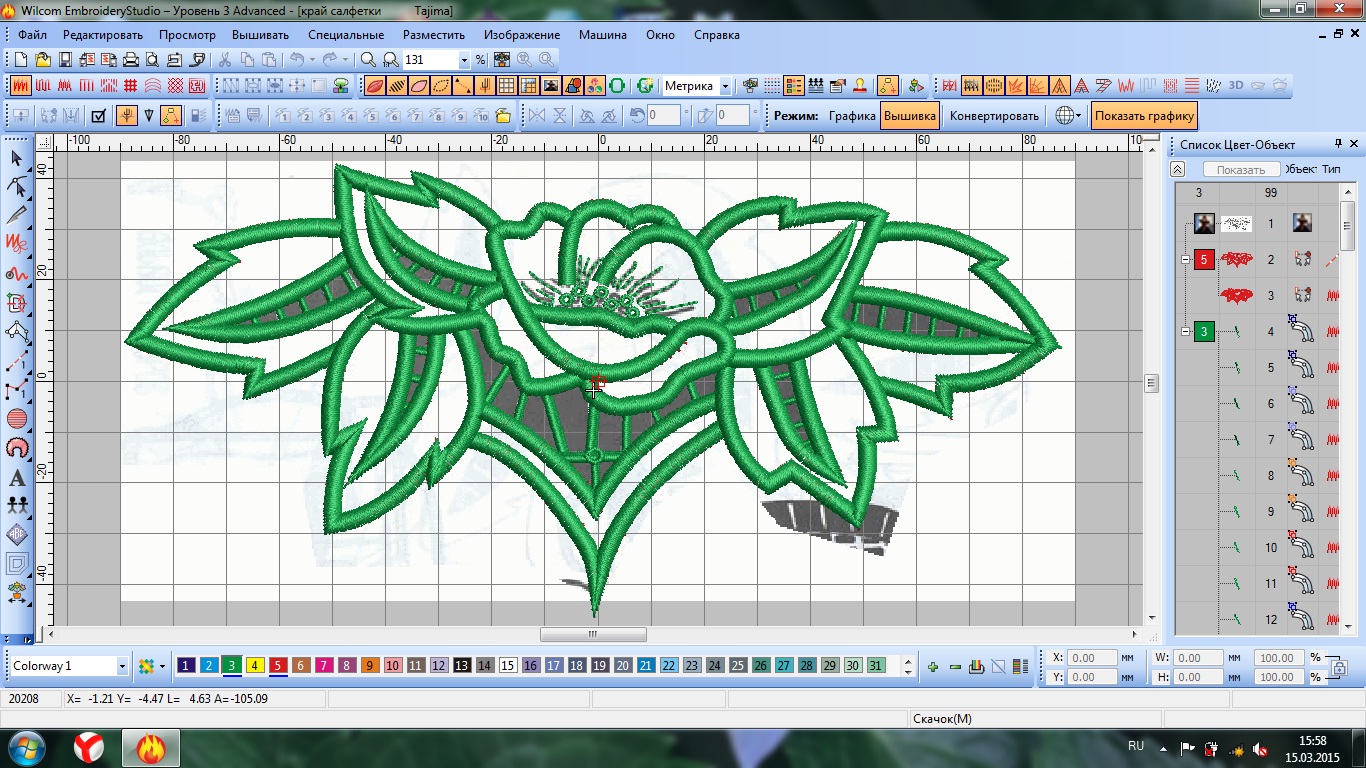Screen dimensions: 1366x768
Task: Click the Save design icon
Action: click(x=65, y=60)
